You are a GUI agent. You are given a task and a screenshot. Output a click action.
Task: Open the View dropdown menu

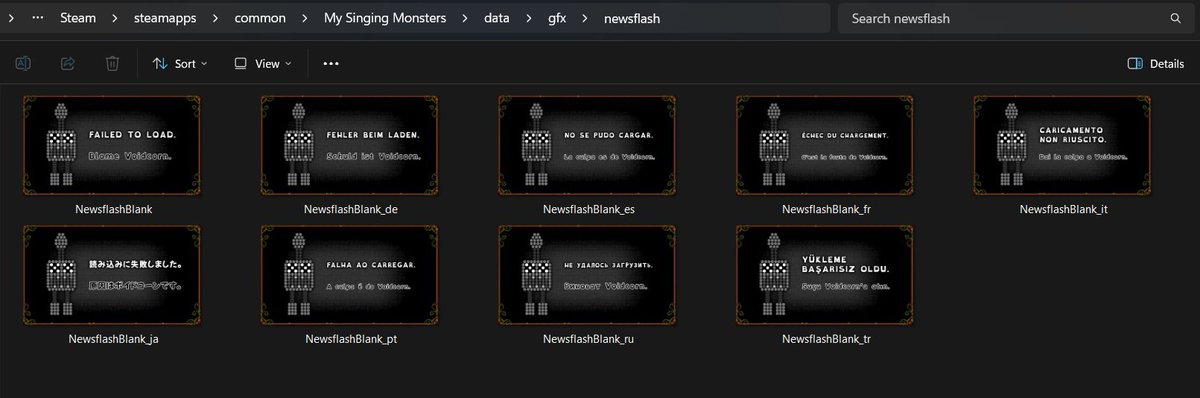click(263, 63)
